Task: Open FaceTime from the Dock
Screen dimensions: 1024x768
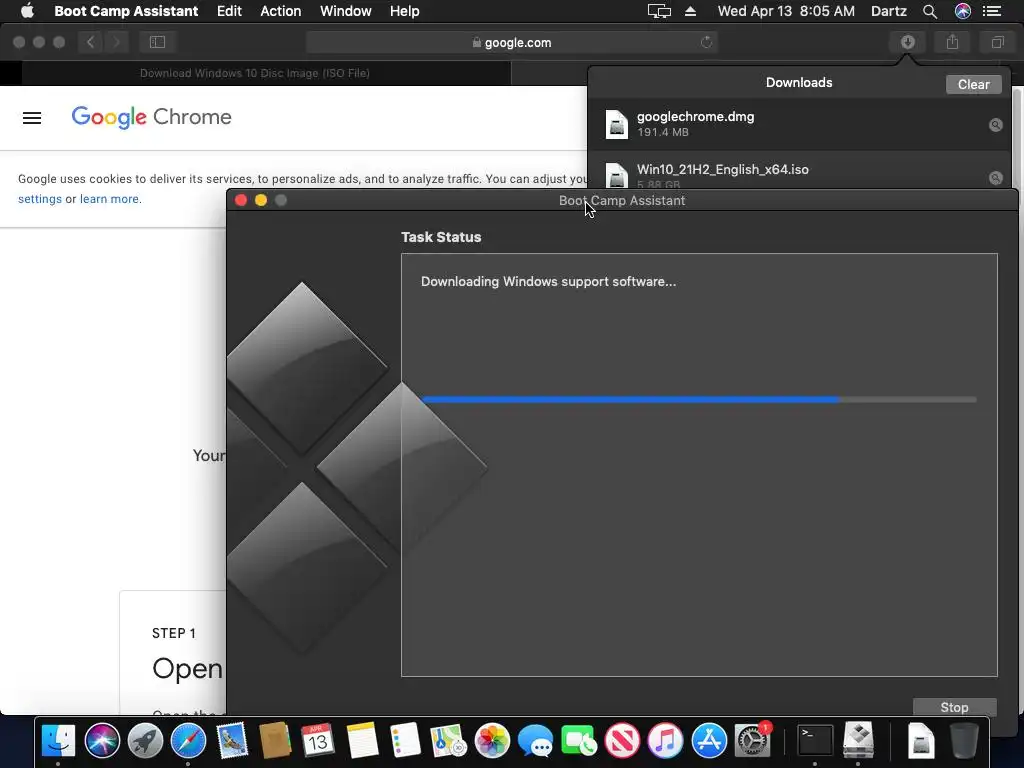Action: tap(579, 741)
